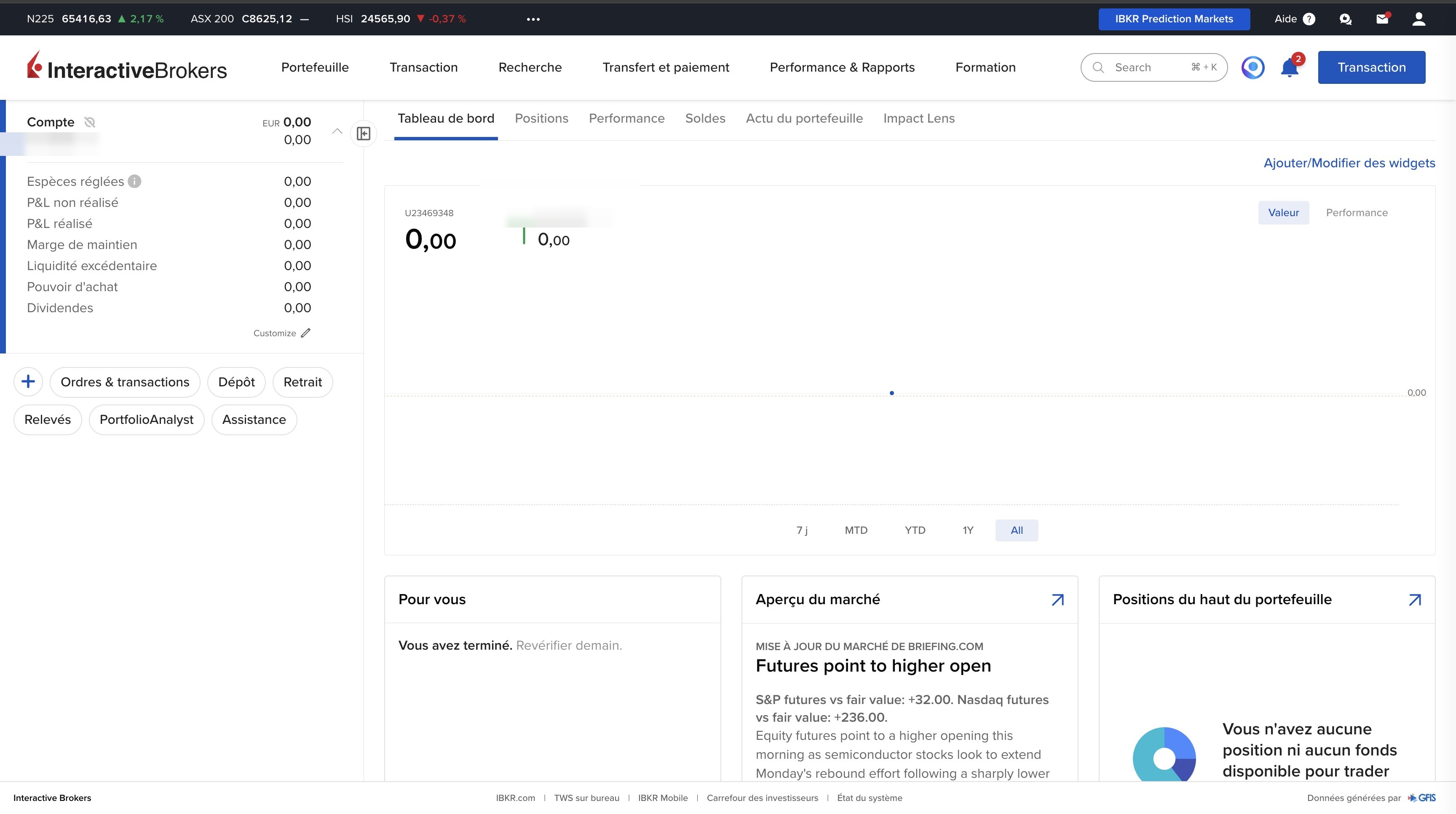The image size is (1456, 814).
Task: Open TWS sur bureau footer link
Action: pyautogui.click(x=587, y=798)
